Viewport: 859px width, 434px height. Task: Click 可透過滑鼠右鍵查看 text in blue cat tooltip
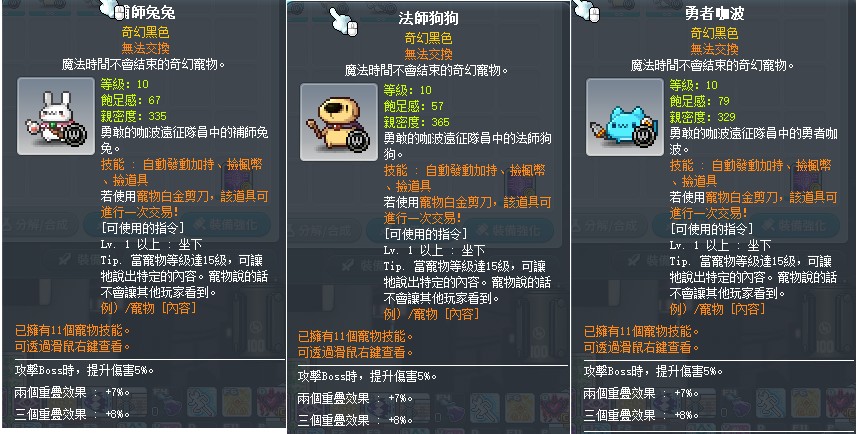[642, 347]
